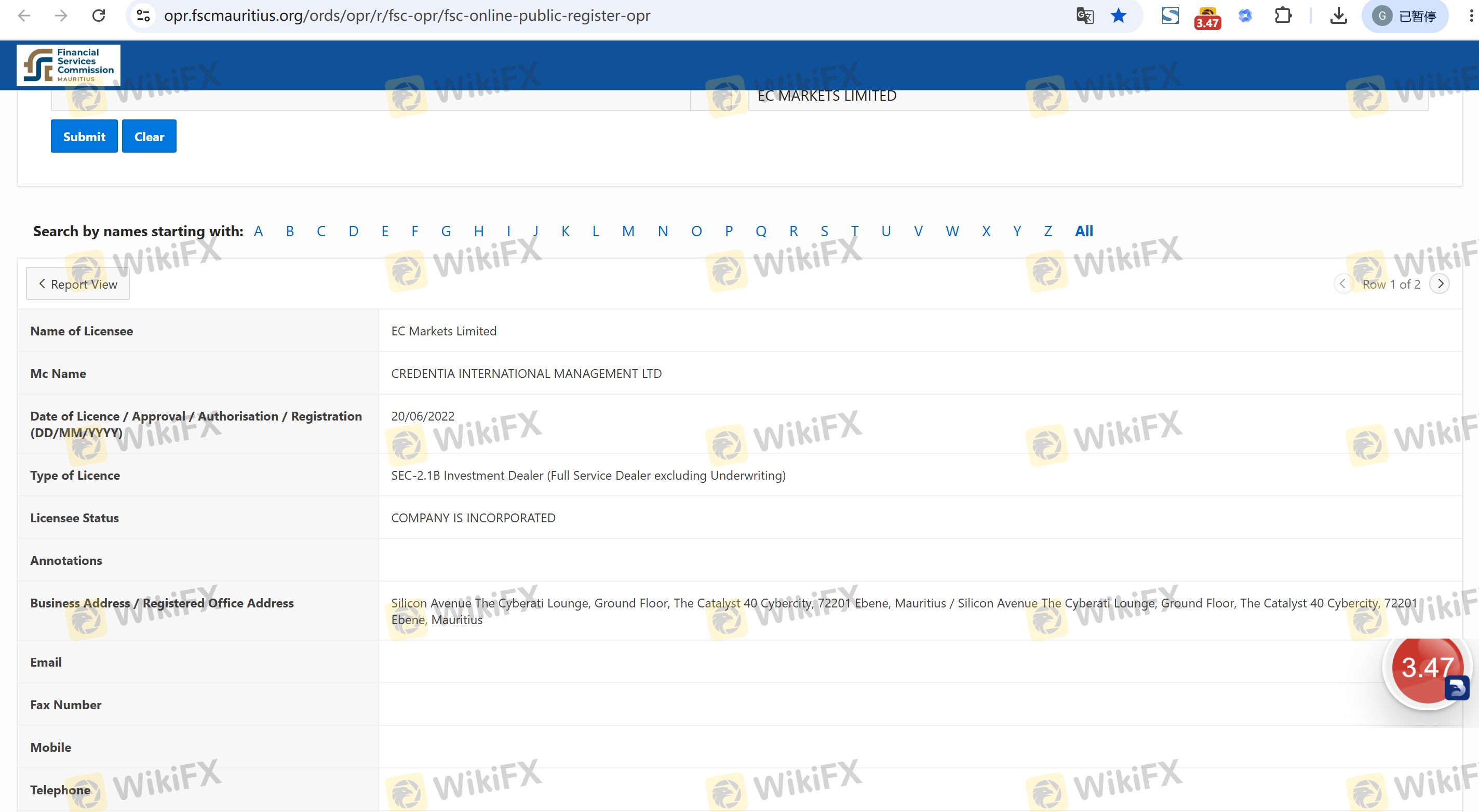Filter names starting with P

tap(729, 231)
